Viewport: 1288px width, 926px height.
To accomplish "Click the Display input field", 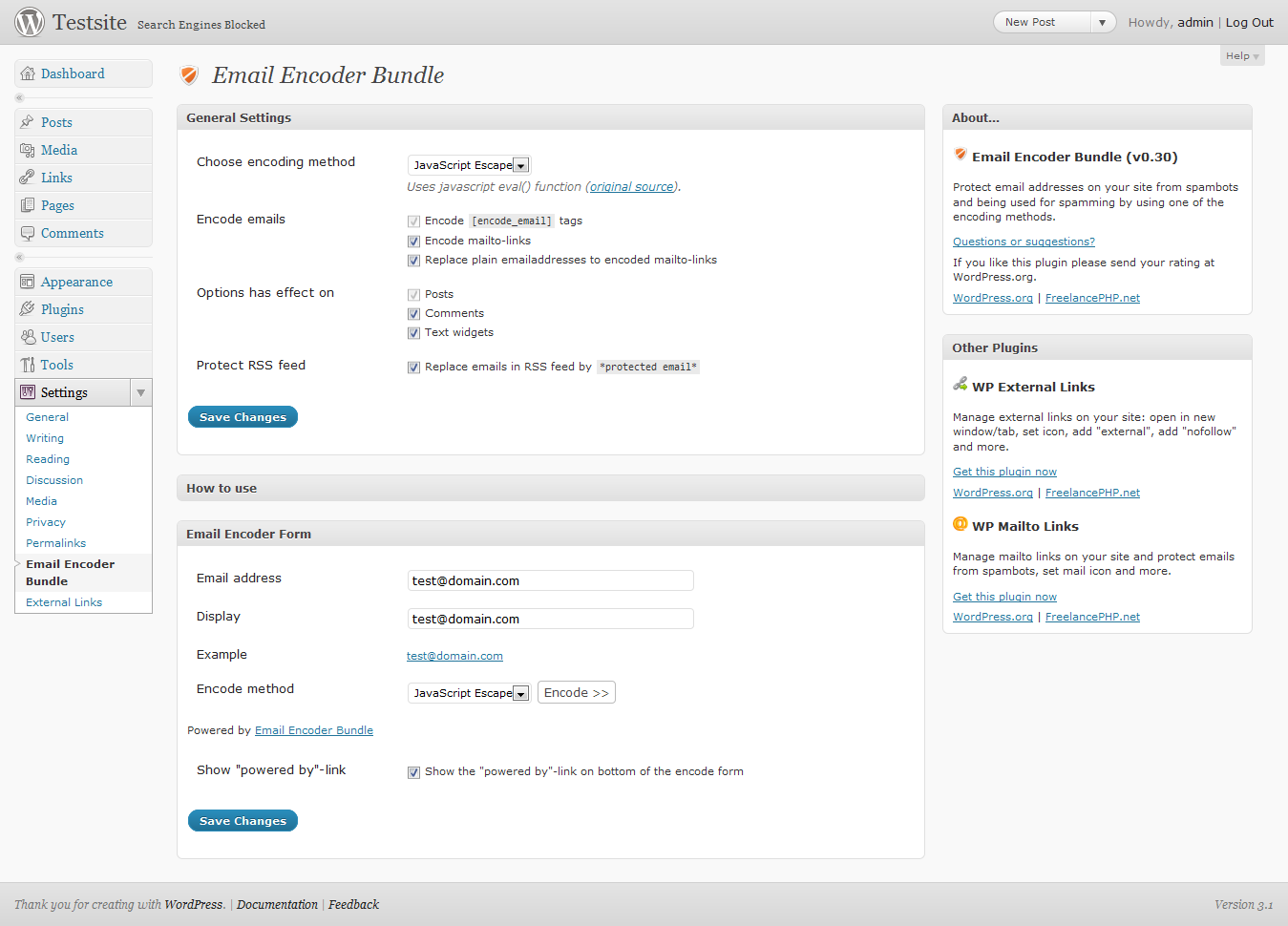I will point(551,619).
